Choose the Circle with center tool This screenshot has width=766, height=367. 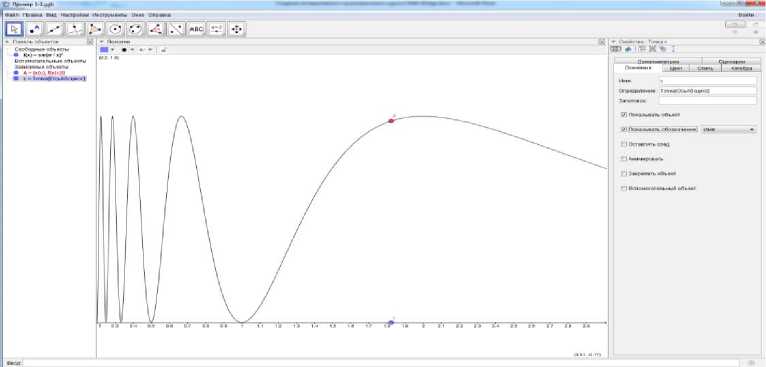(x=115, y=29)
